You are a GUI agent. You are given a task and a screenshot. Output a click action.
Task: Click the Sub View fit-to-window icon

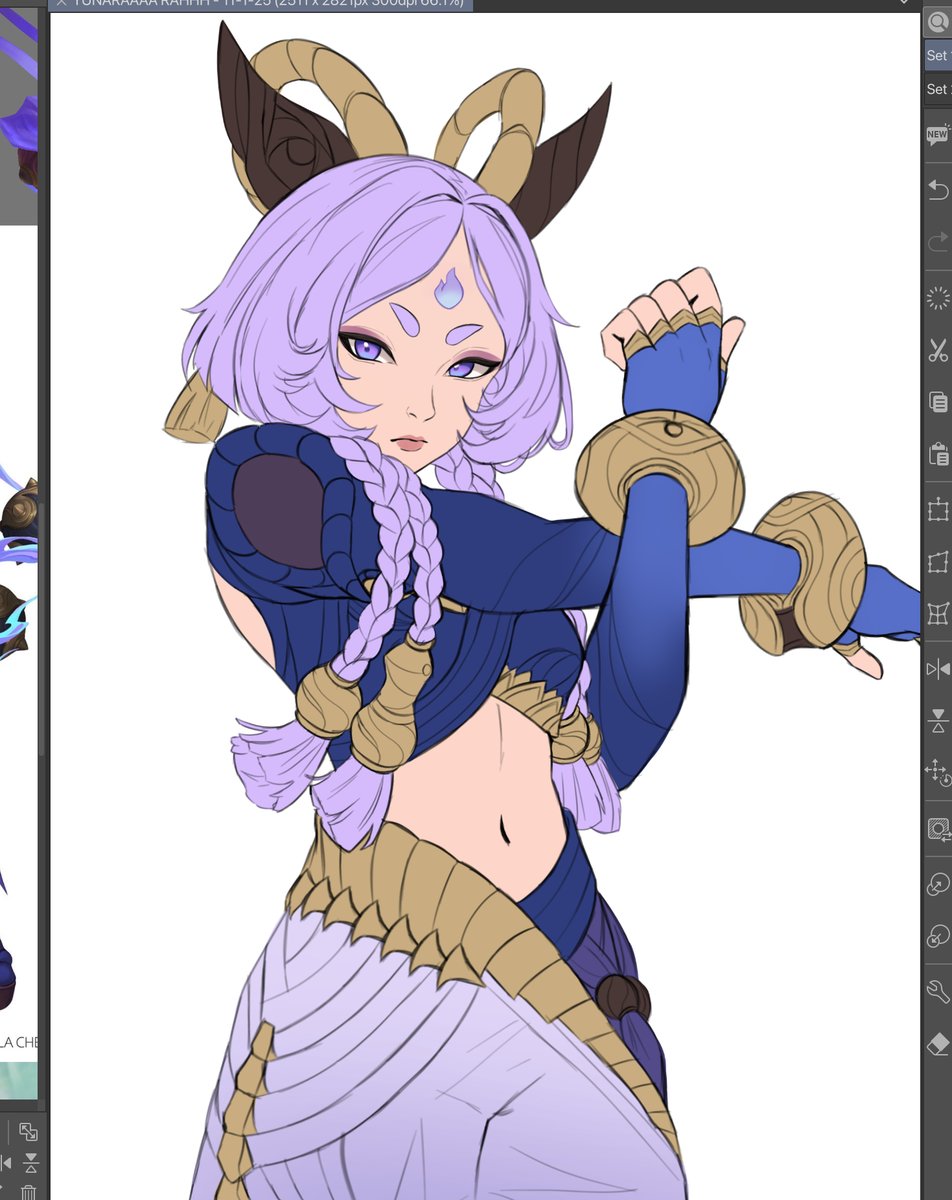(28, 1132)
